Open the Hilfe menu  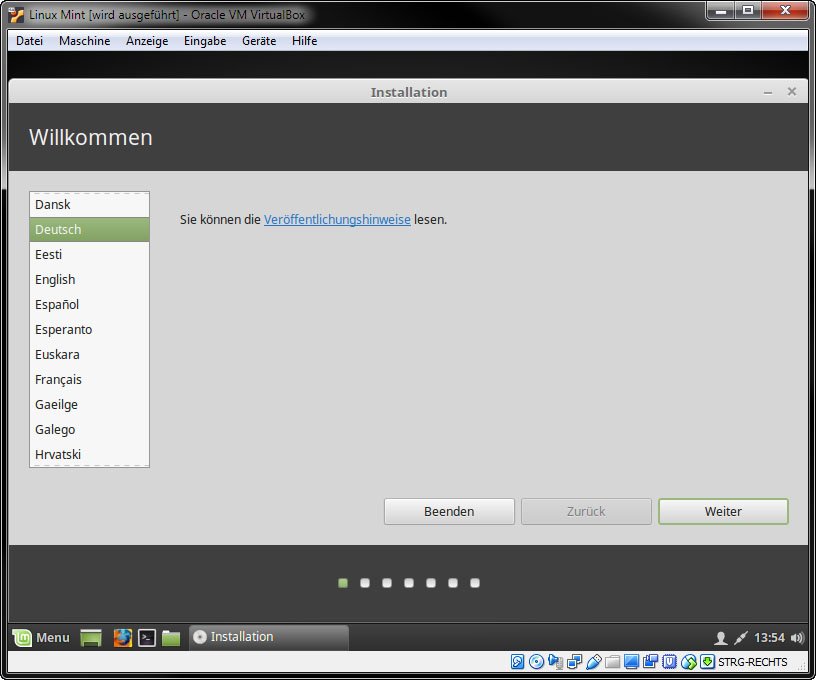304,41
